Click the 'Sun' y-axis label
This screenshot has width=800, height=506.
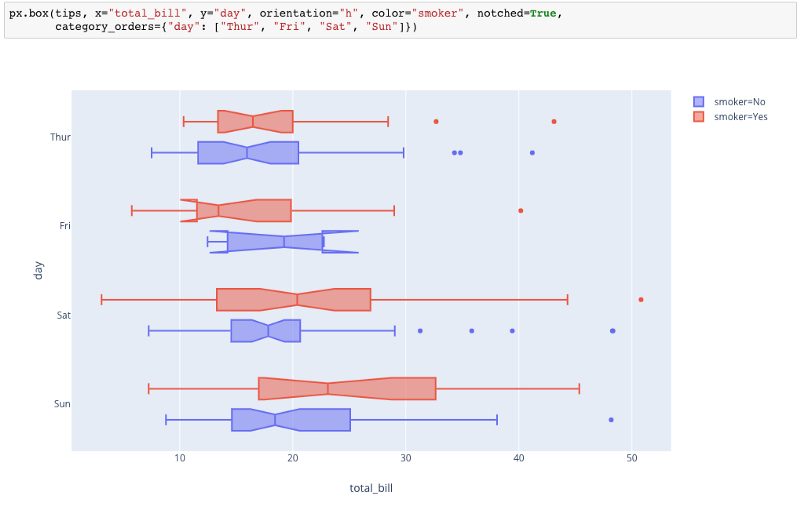click(x=62, y=403)
